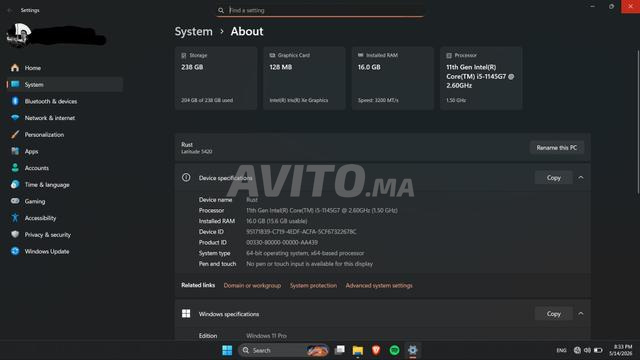640x360 pixels.
Task: Select the Device ID value text
Action: (301, 232)
